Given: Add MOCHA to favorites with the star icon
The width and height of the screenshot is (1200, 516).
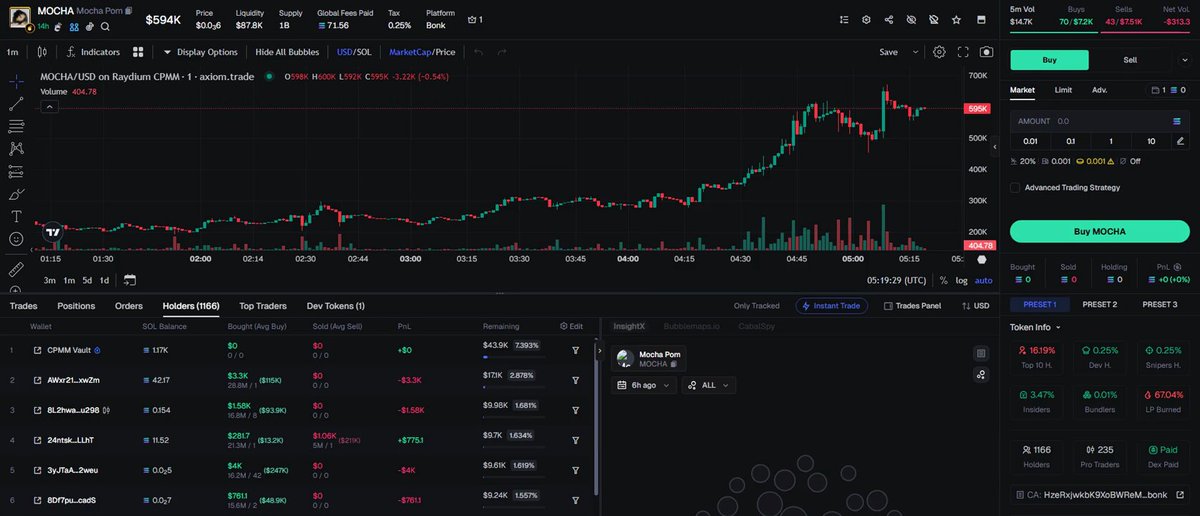Looking at the screenshot, I should click(x=956, y=19).
